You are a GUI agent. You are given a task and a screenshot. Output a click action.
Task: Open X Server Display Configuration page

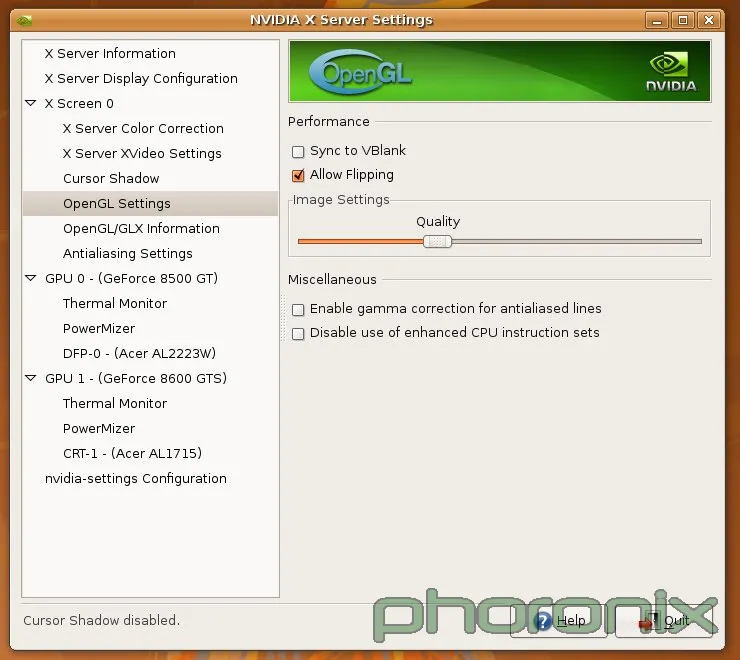(141, 79)
